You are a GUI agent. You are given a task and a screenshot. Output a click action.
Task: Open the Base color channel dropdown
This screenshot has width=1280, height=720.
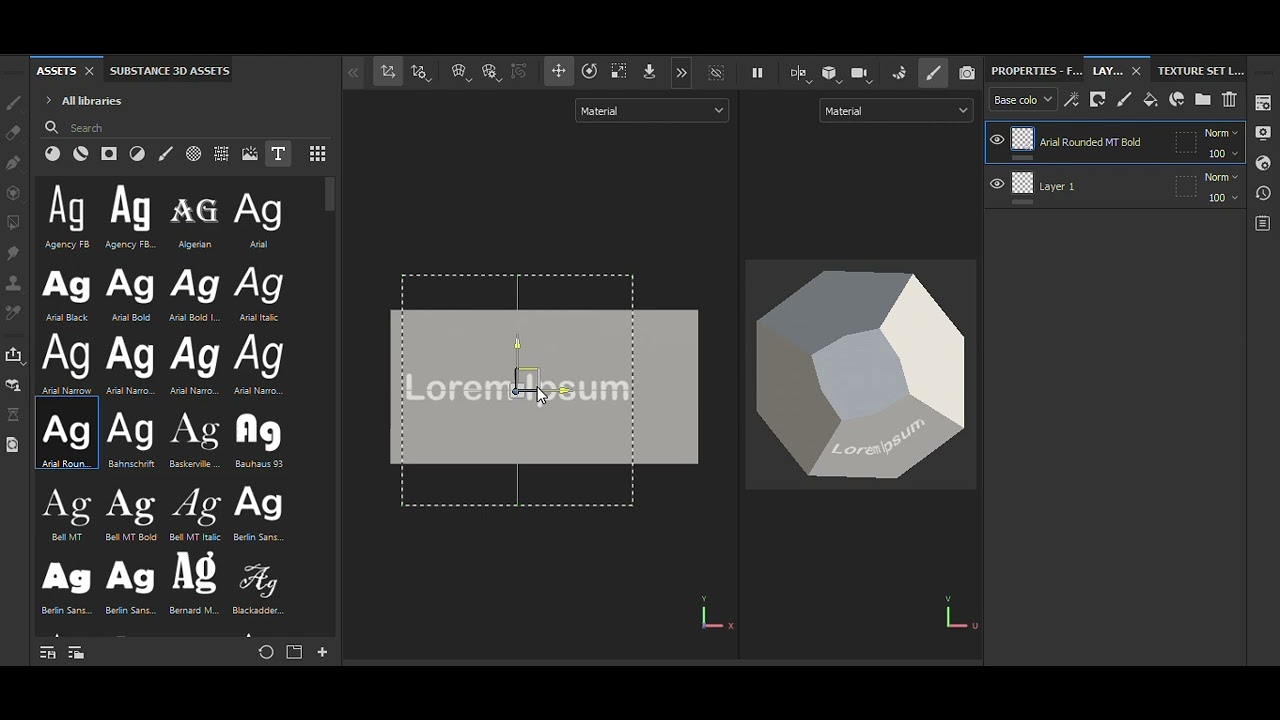(x=1022, y=100)
